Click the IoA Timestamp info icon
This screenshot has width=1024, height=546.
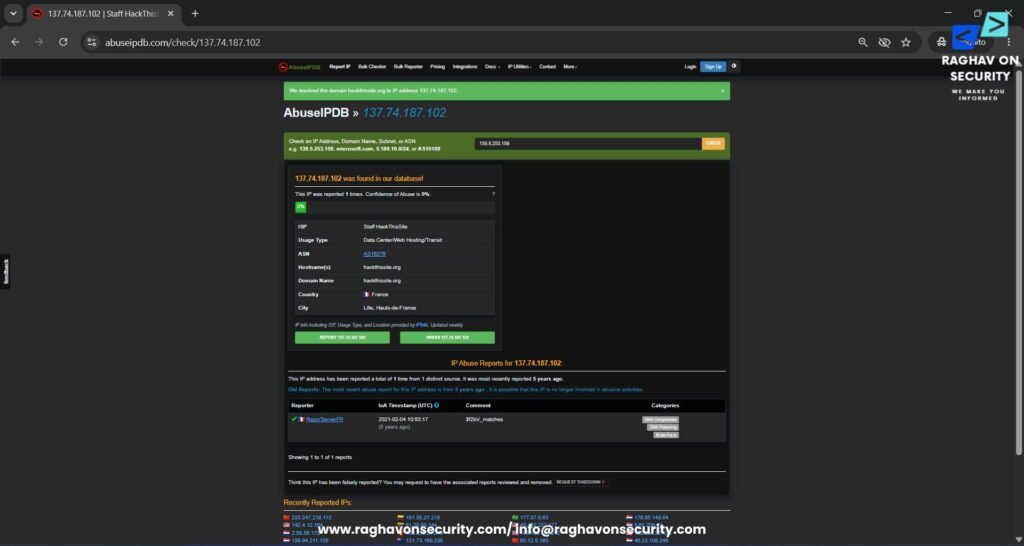click(x=436, y=405)
